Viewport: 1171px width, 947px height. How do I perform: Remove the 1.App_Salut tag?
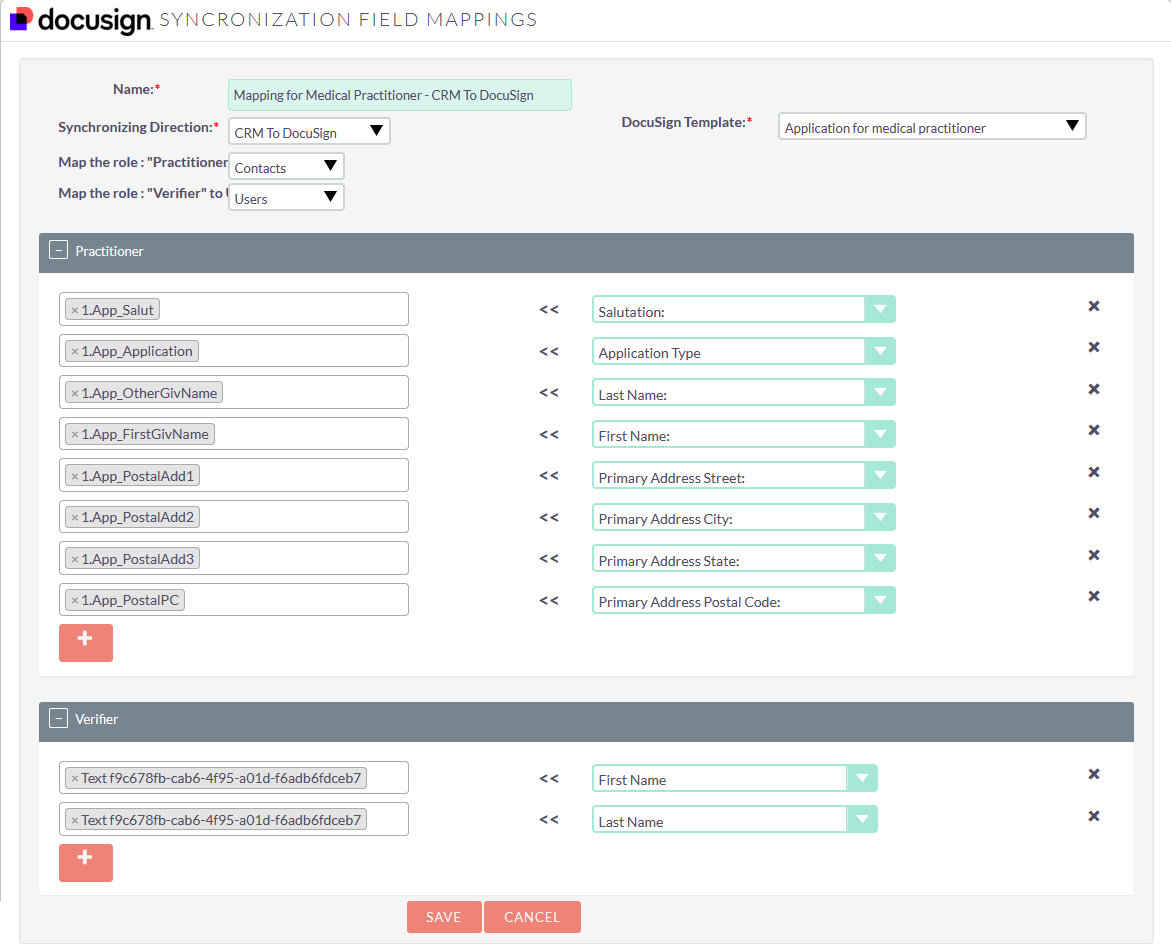coord(74,310)
